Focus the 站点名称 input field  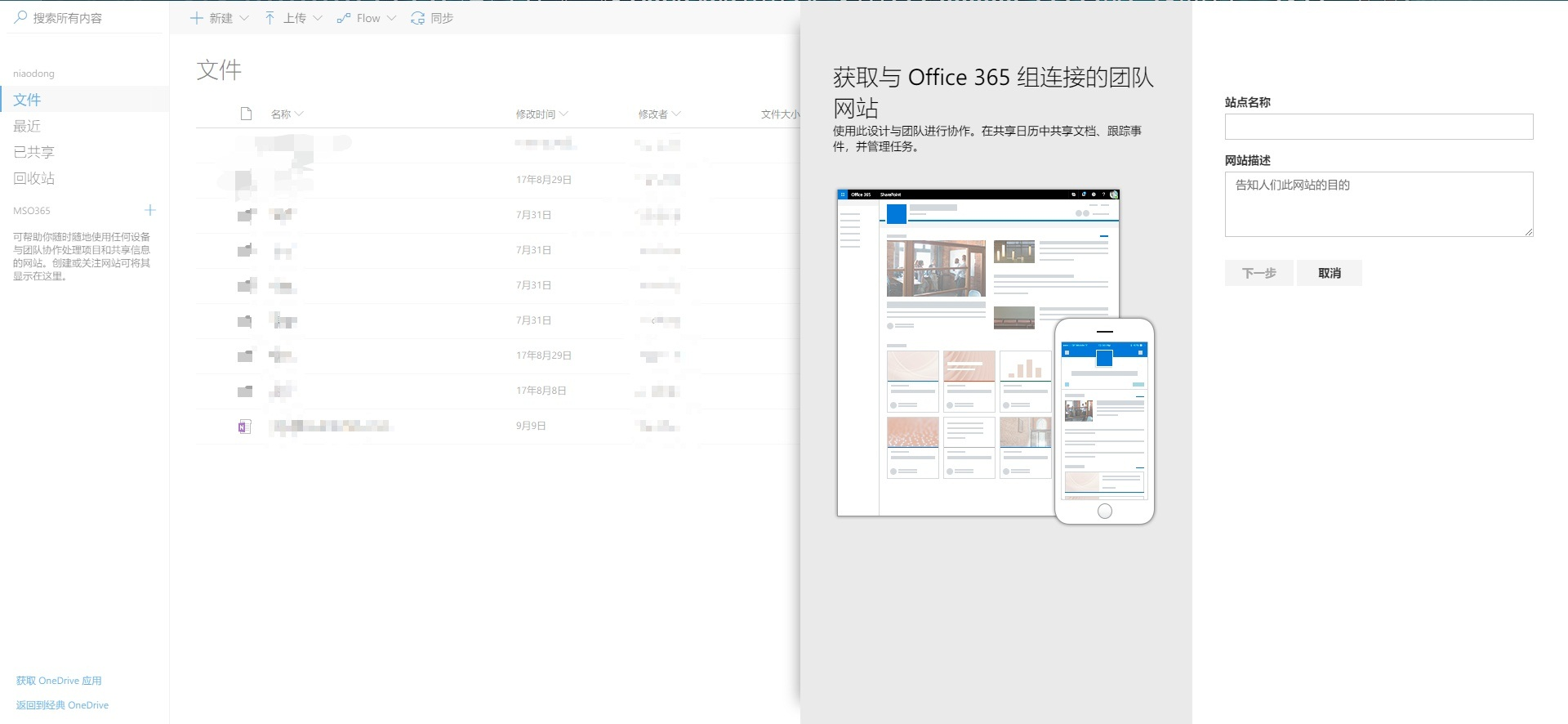[x=1379, y=127]
